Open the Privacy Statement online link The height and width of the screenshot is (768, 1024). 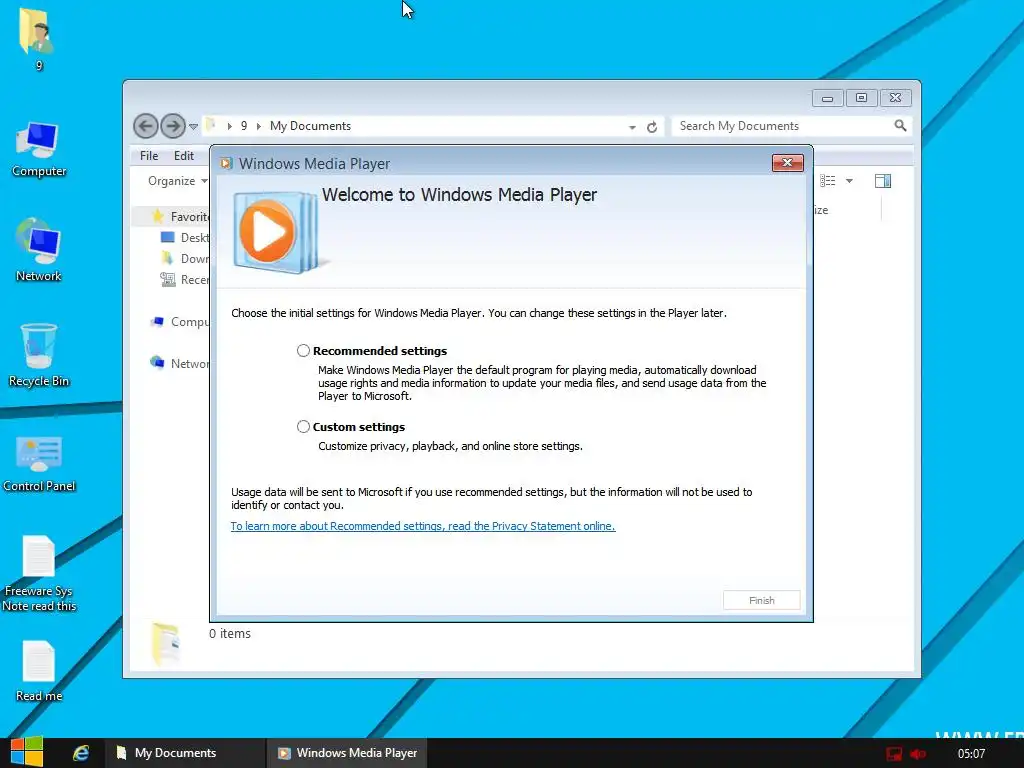click(423, 526)
